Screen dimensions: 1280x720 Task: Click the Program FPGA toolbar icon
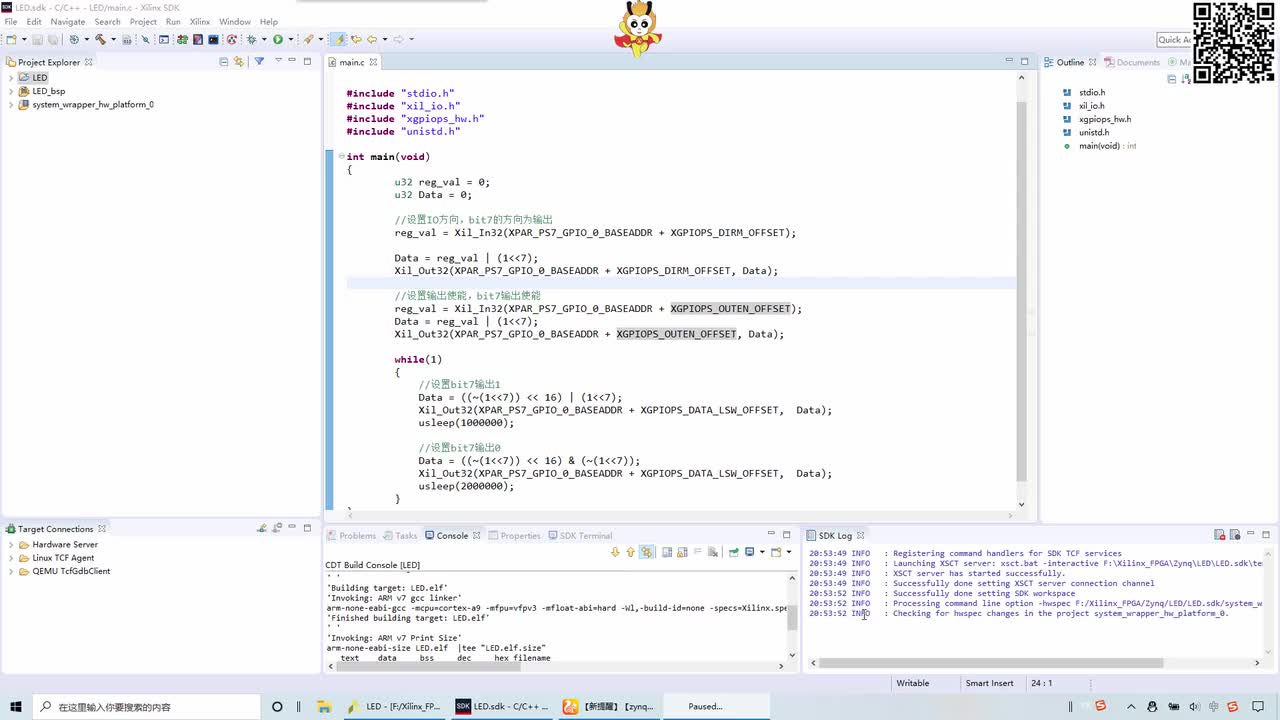pyautogui.click(x=181, y=40)
